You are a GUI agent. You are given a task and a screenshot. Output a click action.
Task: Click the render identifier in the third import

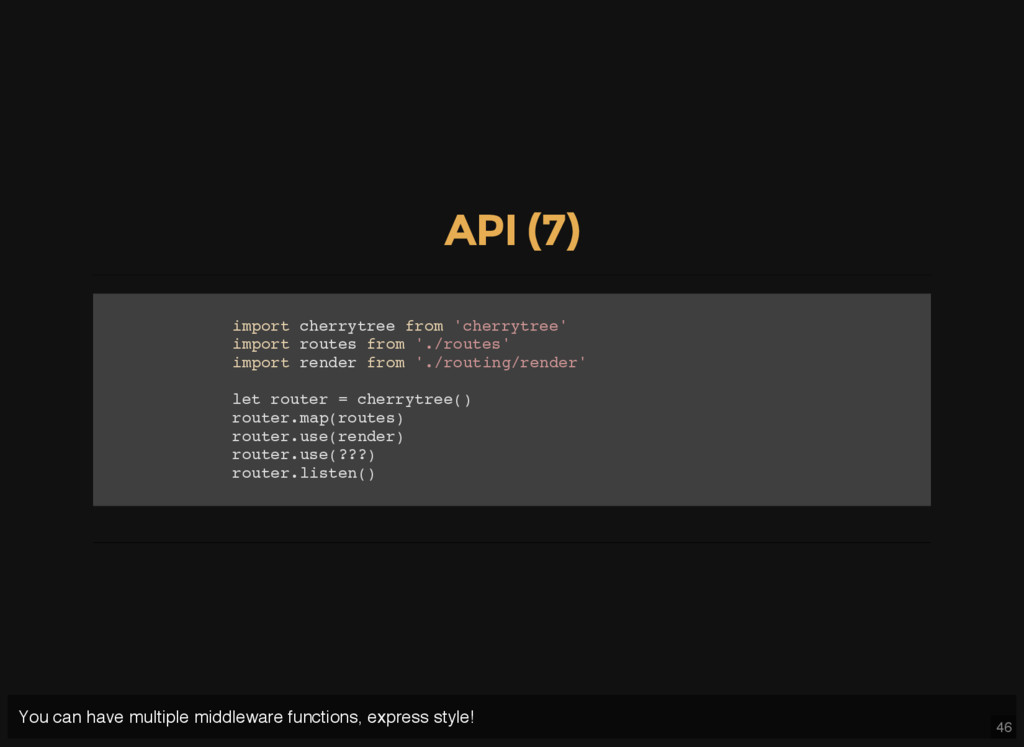coord(327,363)
